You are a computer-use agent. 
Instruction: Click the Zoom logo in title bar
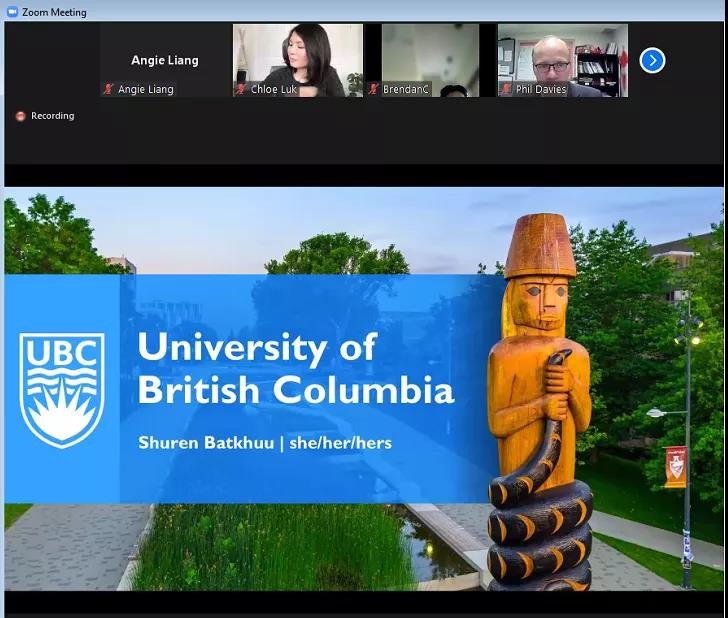point(13,12)
